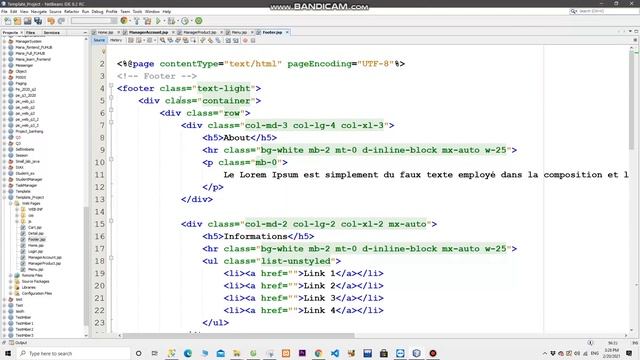Switch to the Menu.jsp editor tab
Viewport: 640px width, 360px height.
pyautogui.click(x=239, y=32)
